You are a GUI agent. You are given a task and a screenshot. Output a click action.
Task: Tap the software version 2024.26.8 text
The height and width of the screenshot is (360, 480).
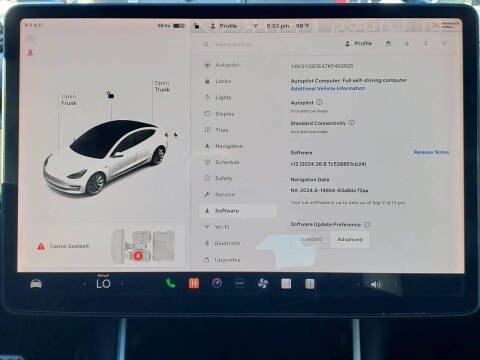[329, 164]
